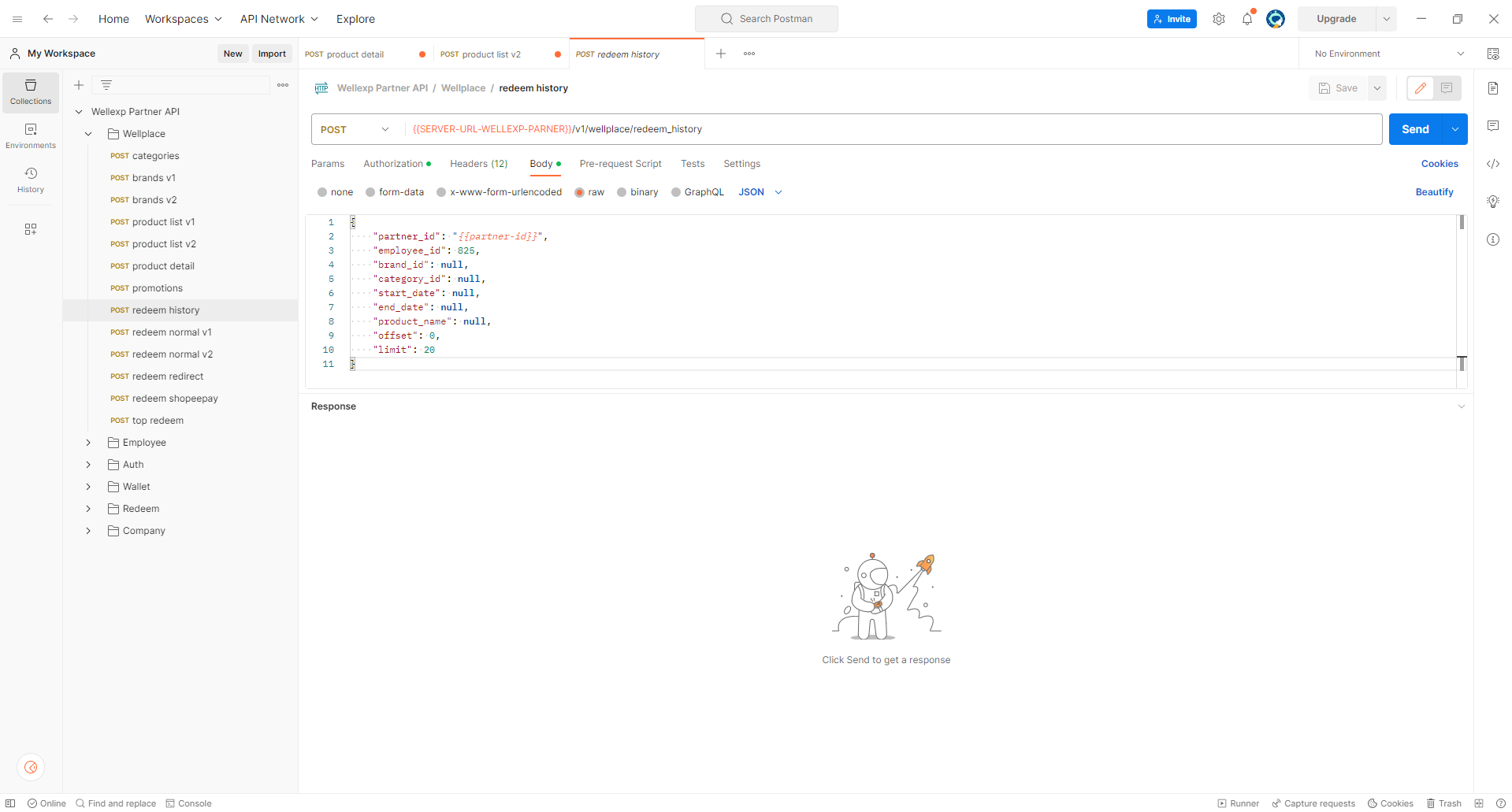
Task: Switch to the Headers tab
Action: point(478,164)
